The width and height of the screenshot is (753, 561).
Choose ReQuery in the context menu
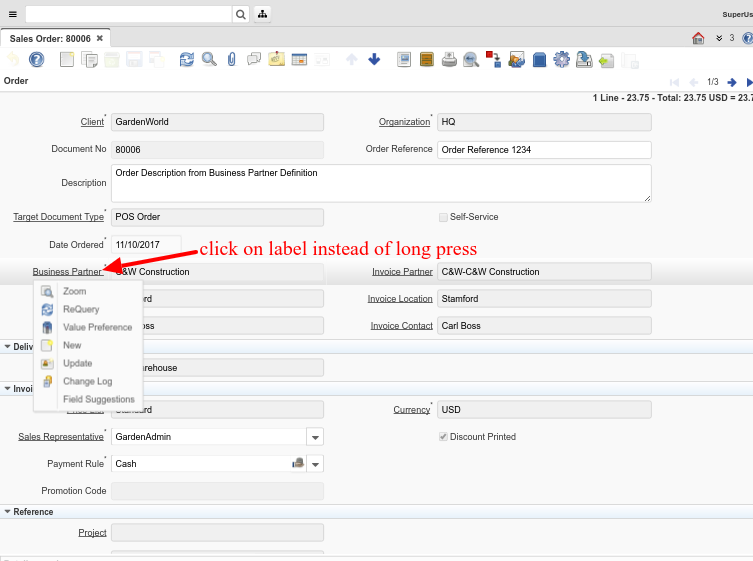coord(80,309)
